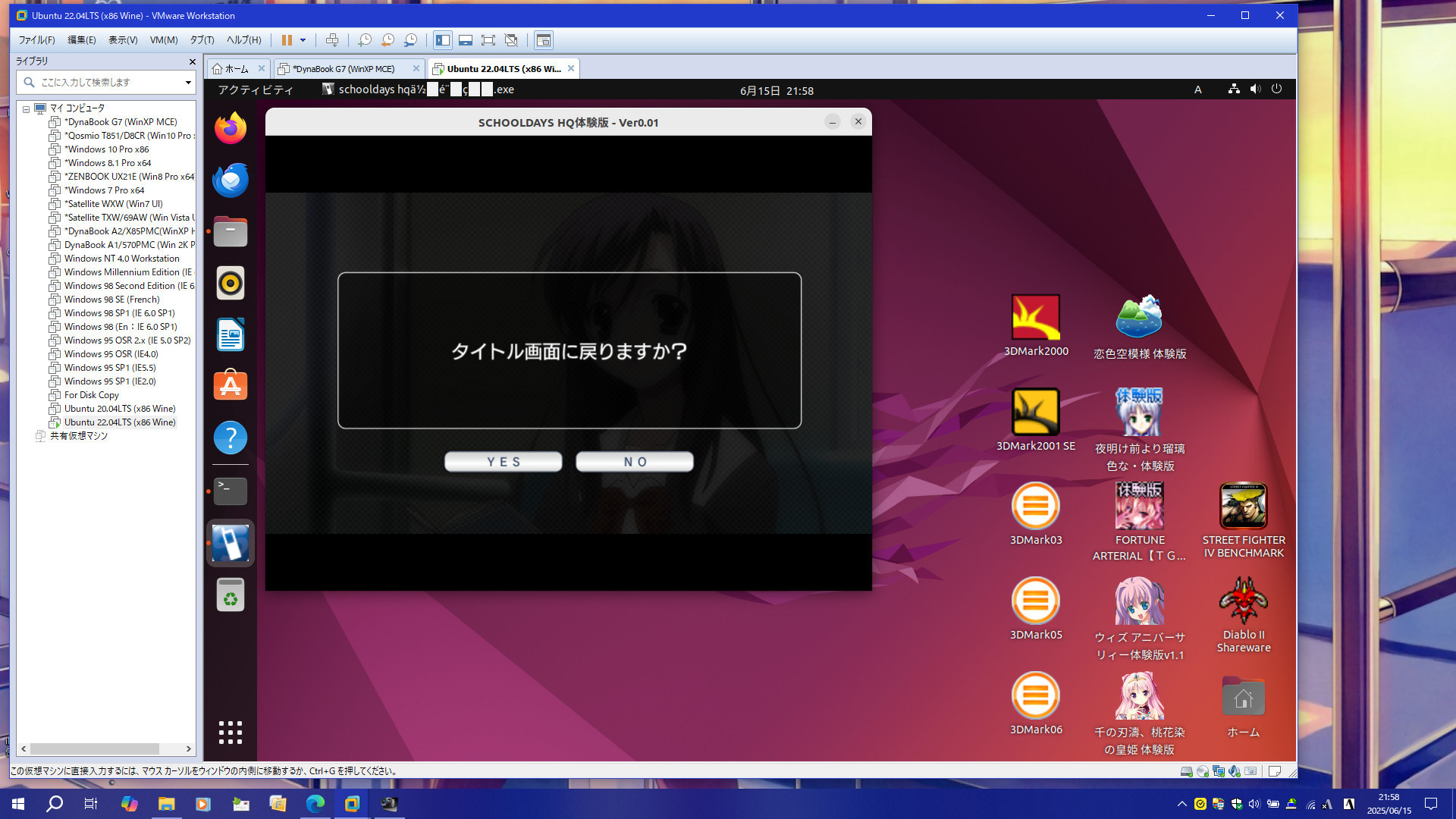
Task: Click the library horizontal scrollbar
Action: (94, 748)
